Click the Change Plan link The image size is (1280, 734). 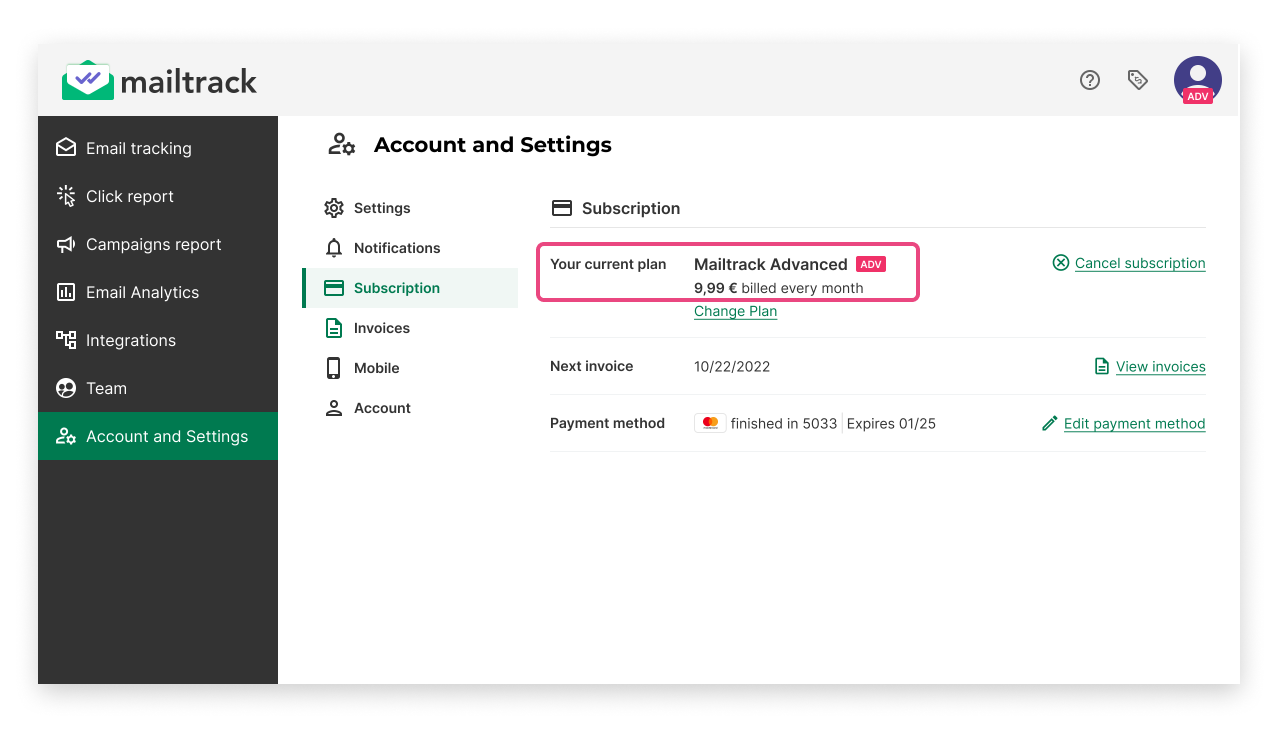point(735,311)
